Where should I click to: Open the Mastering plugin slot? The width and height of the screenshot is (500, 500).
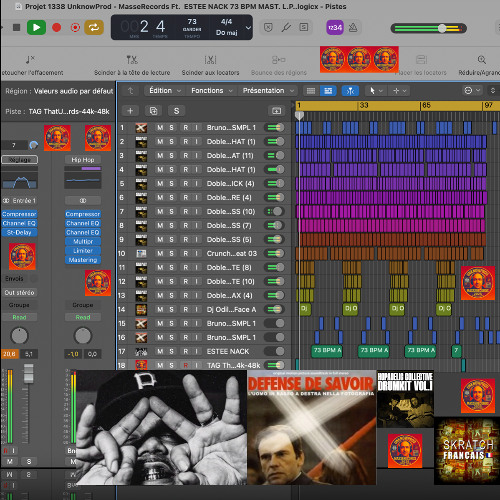click(x=83, y=260)
